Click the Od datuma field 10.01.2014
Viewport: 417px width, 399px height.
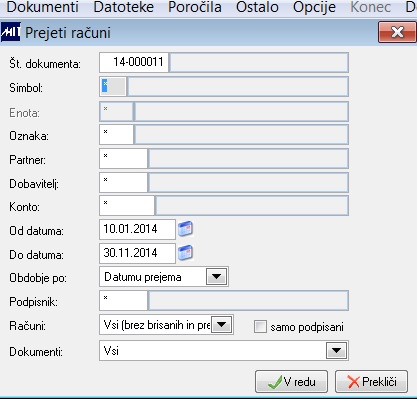tap(137, 229)
